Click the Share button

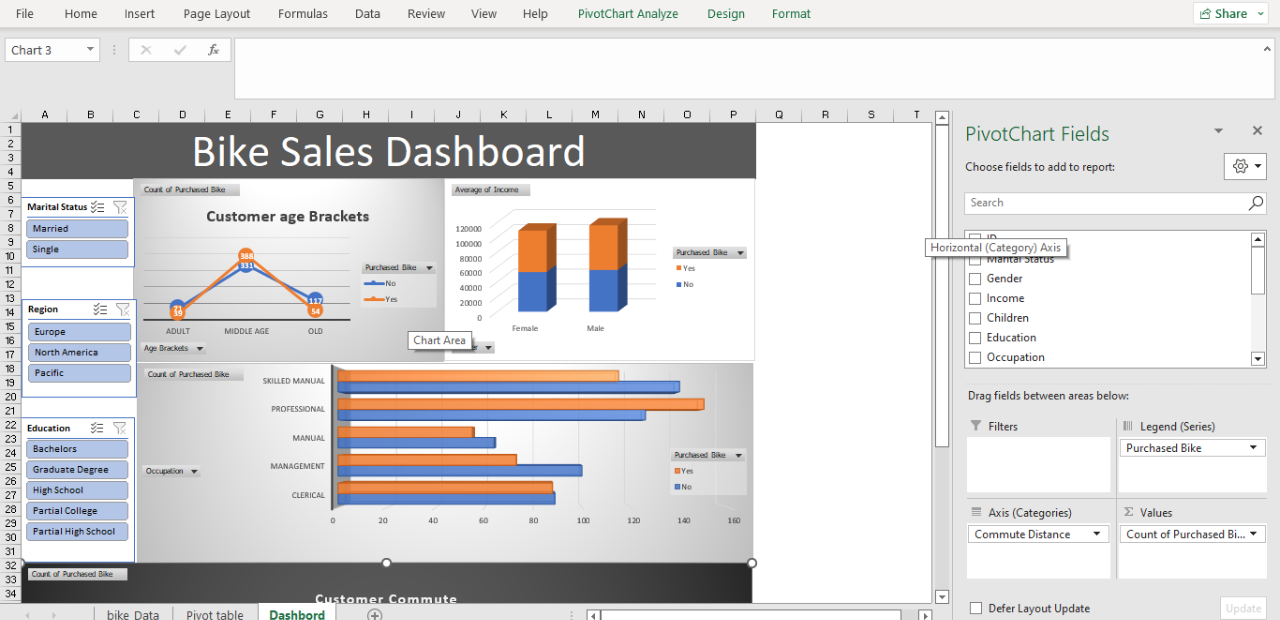click(1229, 13)
